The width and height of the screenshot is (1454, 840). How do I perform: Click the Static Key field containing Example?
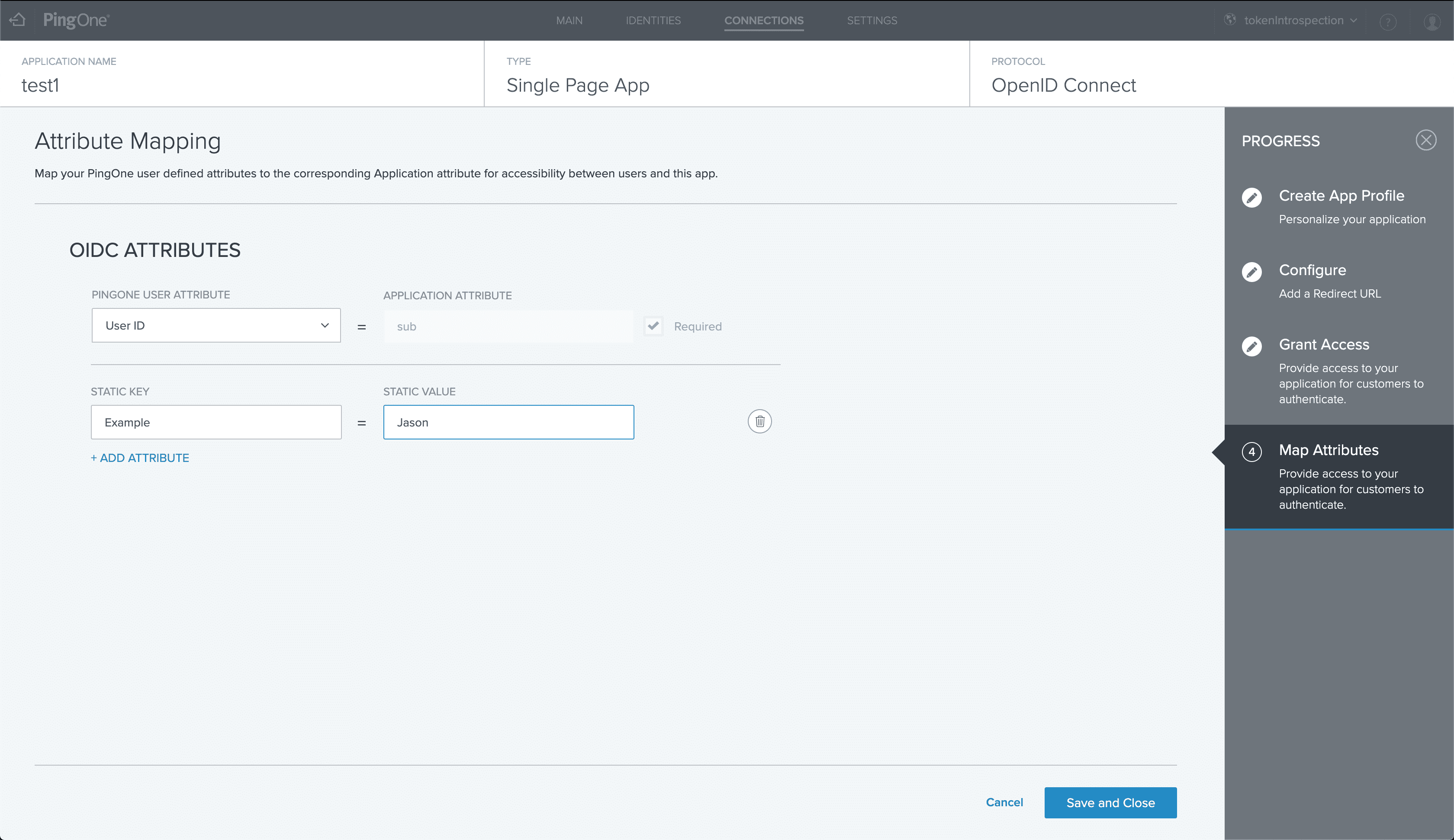click(216, 422)
